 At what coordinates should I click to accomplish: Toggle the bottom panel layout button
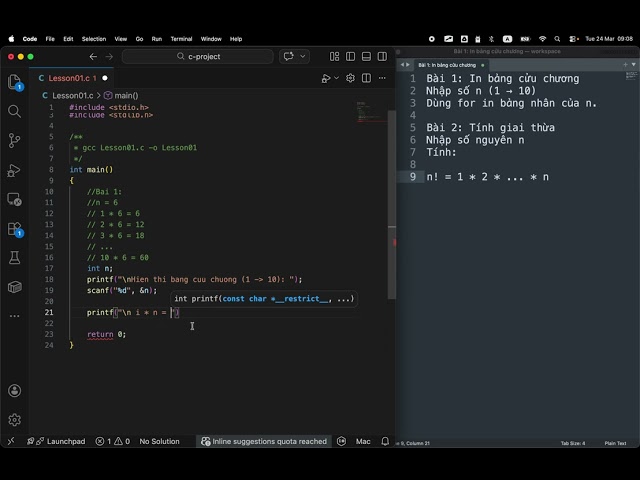point(366,56)
